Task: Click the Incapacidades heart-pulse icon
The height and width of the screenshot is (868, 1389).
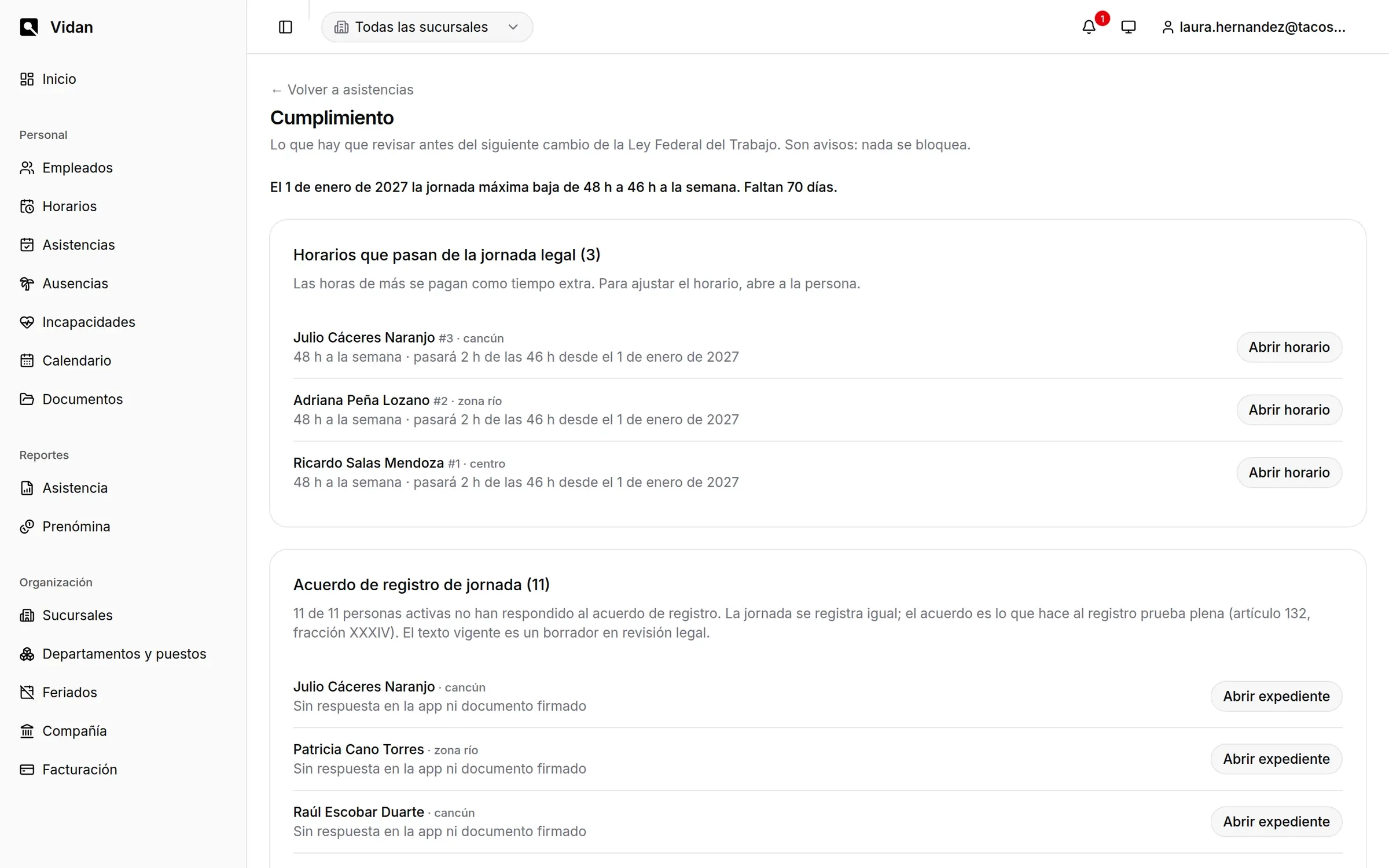Action: point(27,322)
